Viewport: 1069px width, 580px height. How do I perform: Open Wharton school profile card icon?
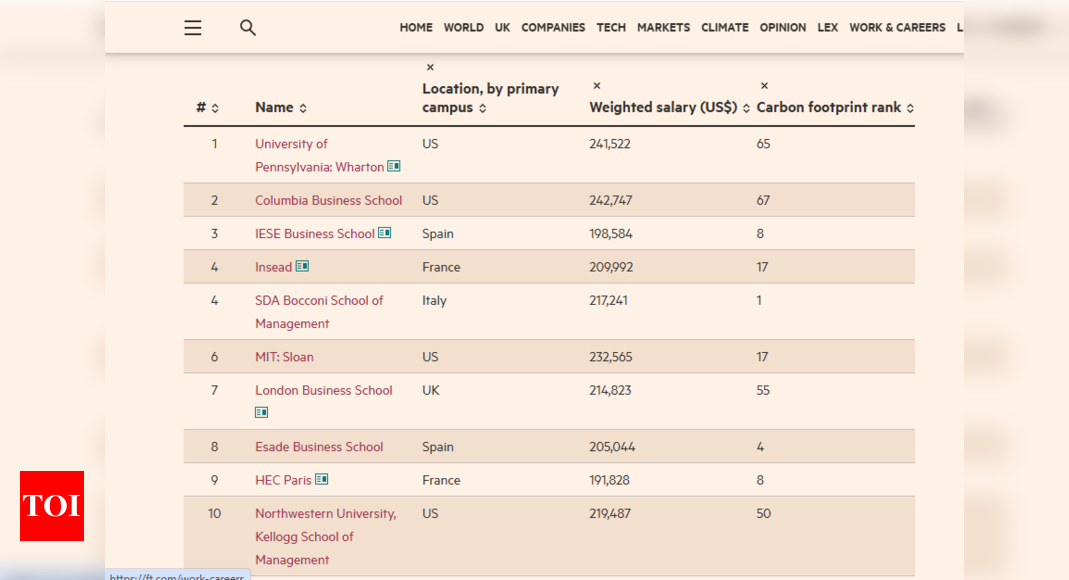point(394,166)
